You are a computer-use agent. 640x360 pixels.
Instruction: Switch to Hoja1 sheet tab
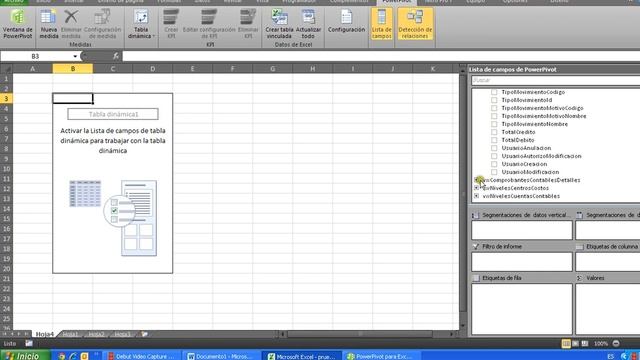point(70,334)
